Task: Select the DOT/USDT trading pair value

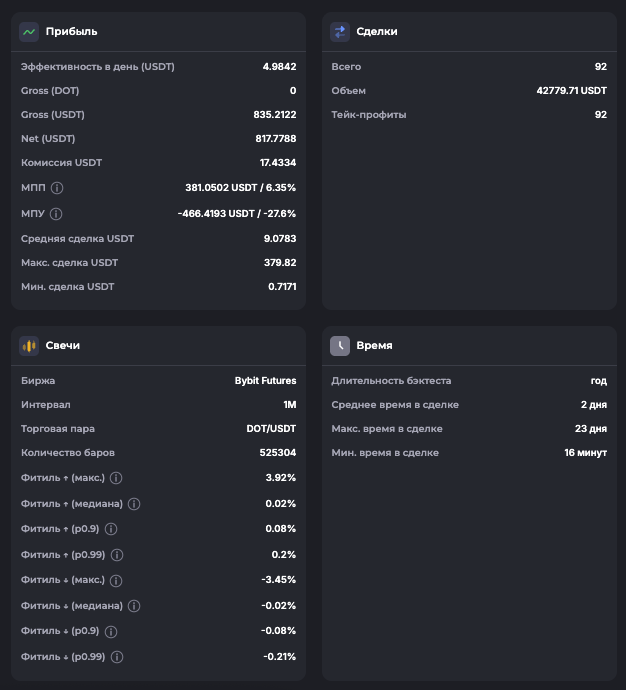Action: click(271, 429)
